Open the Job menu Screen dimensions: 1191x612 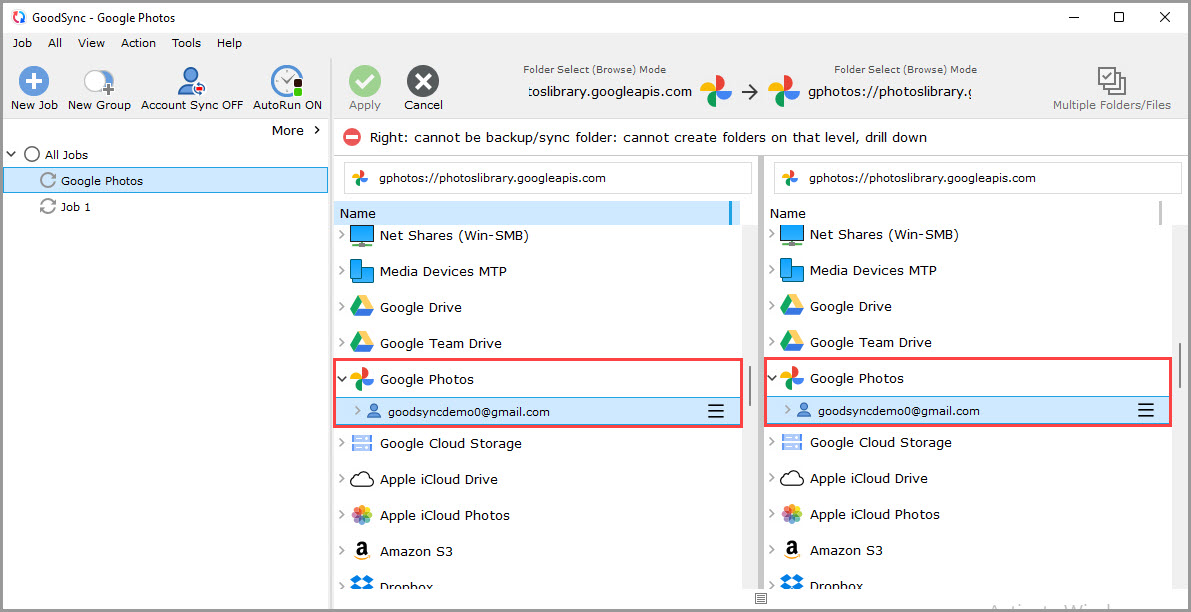21,43
